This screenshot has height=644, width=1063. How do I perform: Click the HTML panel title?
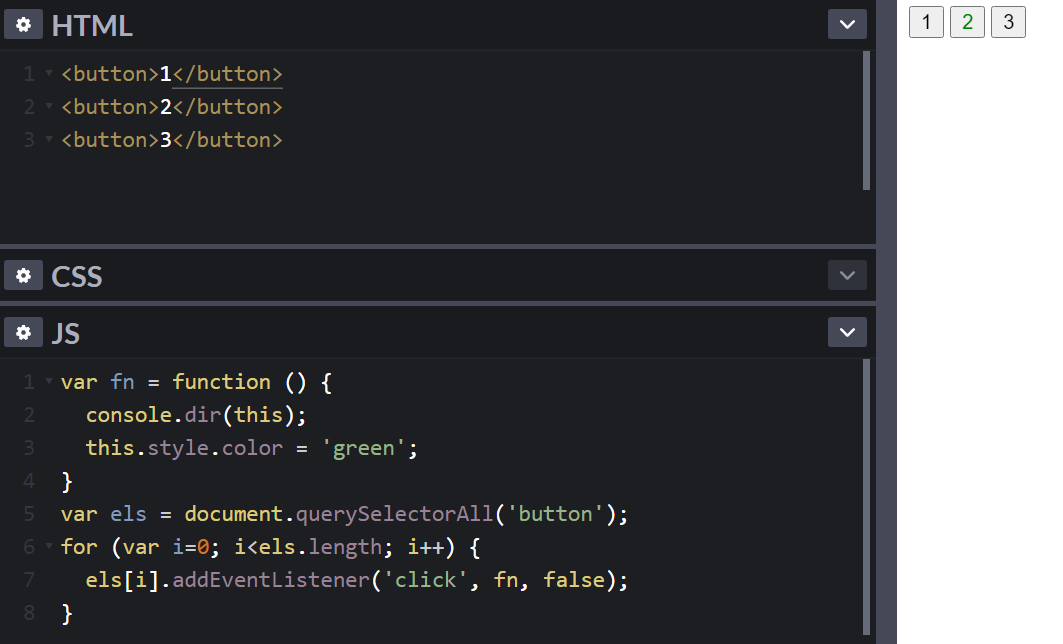92,26
